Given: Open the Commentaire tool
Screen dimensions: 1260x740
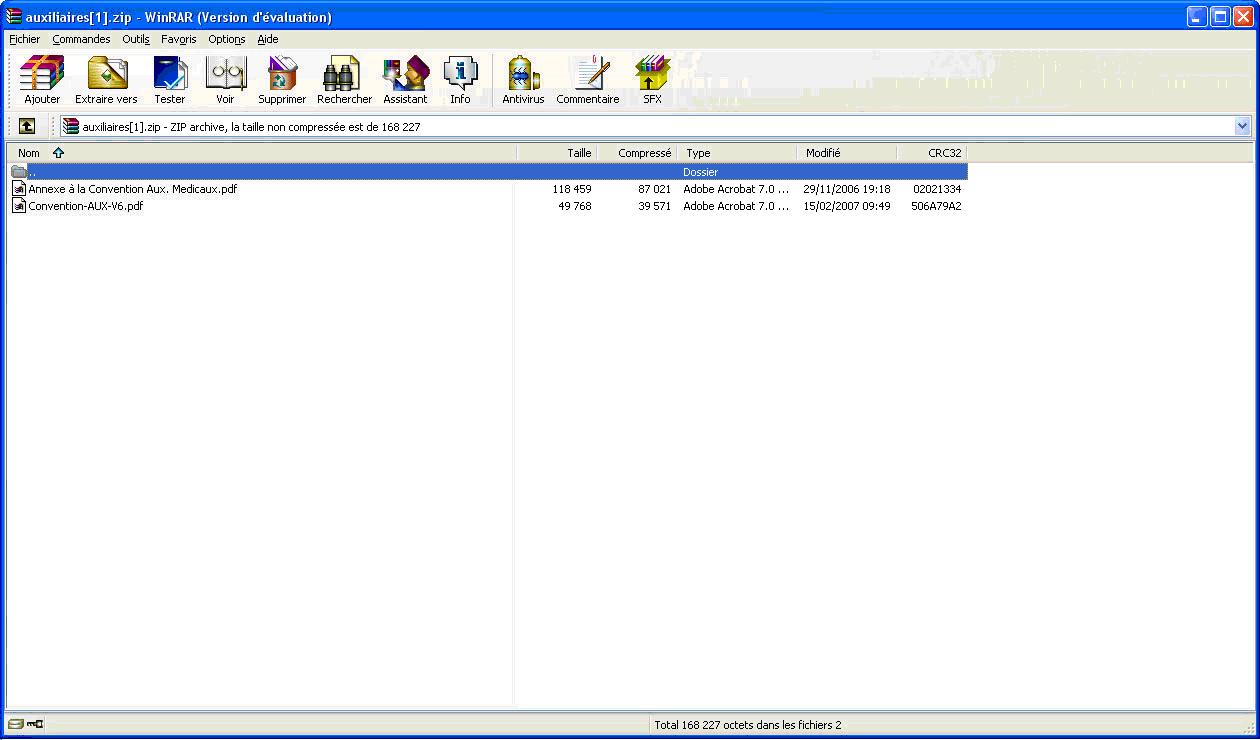Looking at the screenshot, I should point(588,80).
